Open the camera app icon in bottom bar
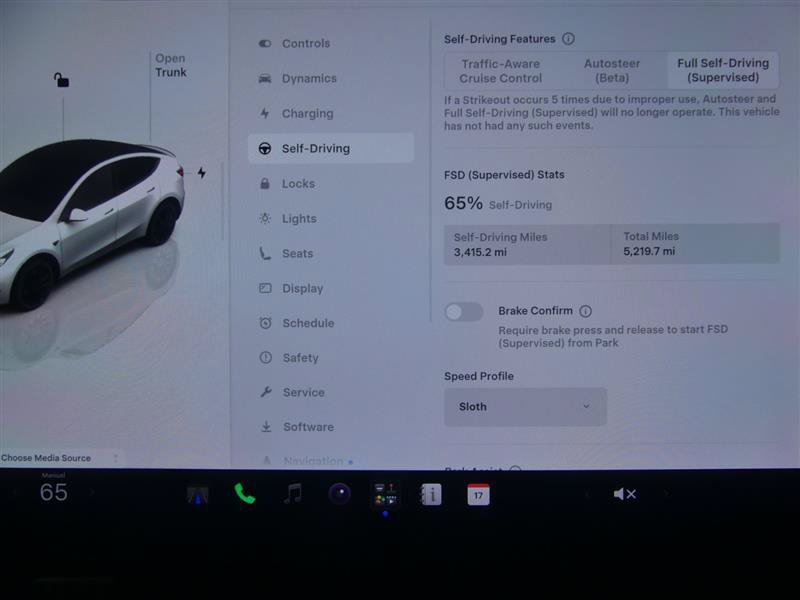800x600 pixels. [340, 493]
